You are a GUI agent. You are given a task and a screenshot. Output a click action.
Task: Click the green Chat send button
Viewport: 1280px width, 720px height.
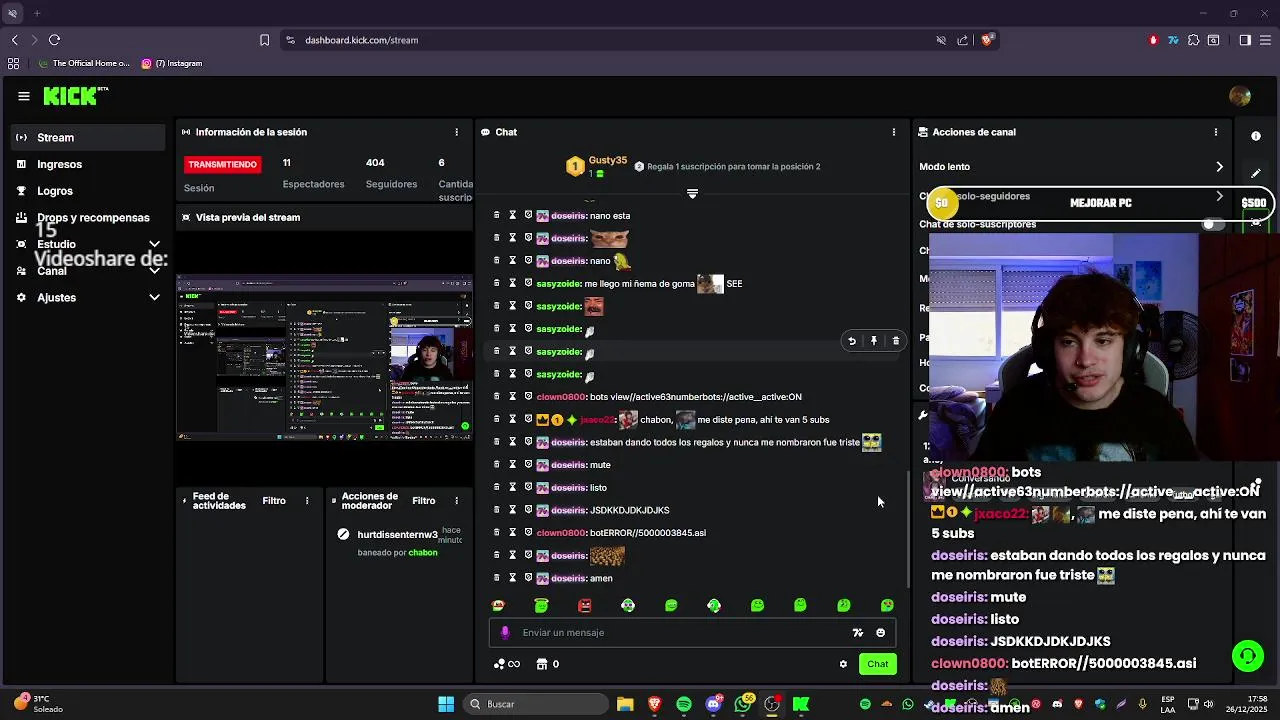click(x=878, y=664)
